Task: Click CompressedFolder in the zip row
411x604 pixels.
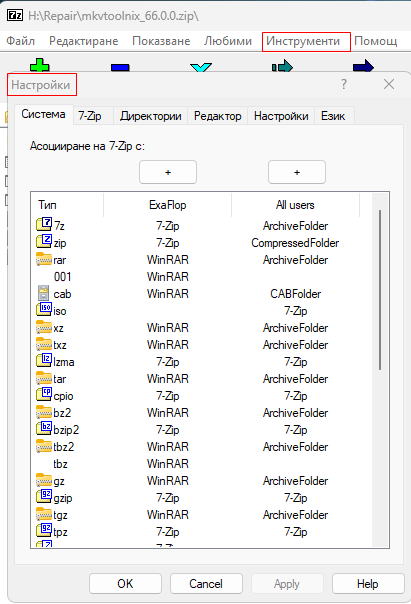Action: (x=295, y=243)
